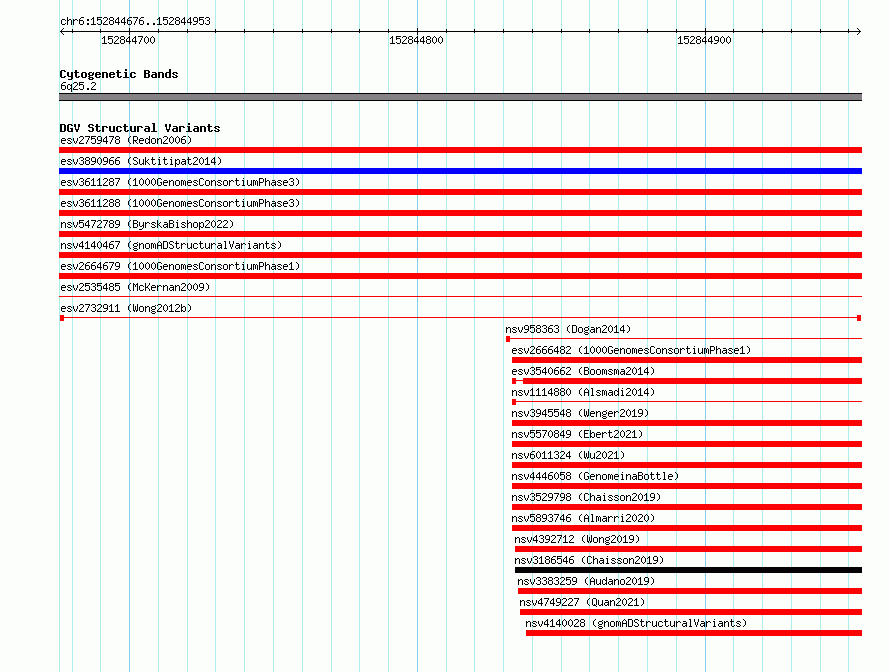
Task: Open nsv3945548 (Wenger2019) variant
Action: tap(580, 413)
